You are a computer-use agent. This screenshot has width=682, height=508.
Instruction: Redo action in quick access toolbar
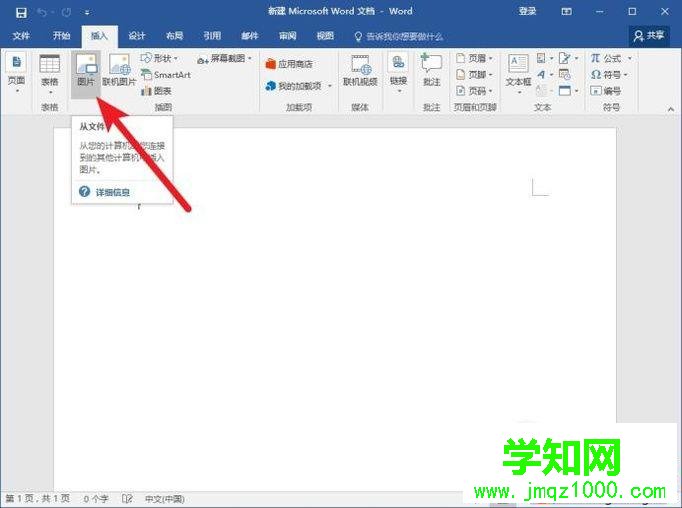pos(66,13)
